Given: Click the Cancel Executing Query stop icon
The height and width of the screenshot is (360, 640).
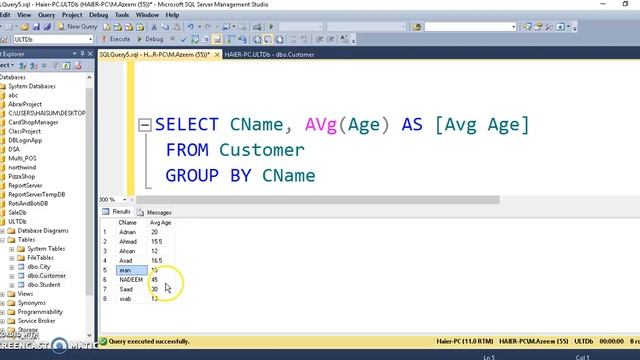Looking at the screenshot, I should click(172, 39).
